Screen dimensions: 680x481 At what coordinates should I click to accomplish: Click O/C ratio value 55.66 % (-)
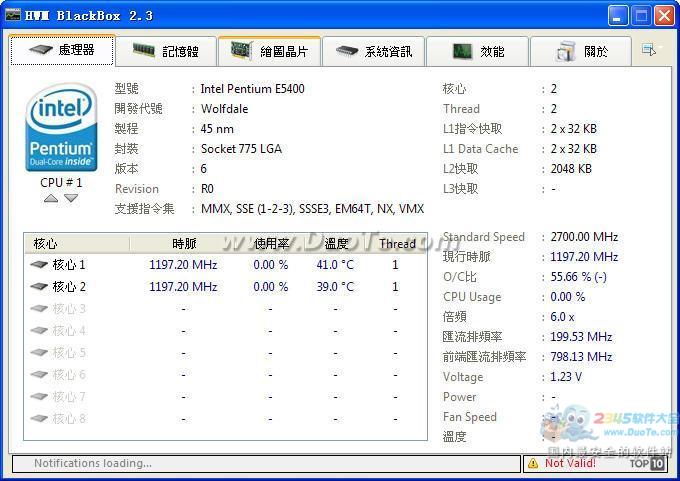(x=579, y=277)
